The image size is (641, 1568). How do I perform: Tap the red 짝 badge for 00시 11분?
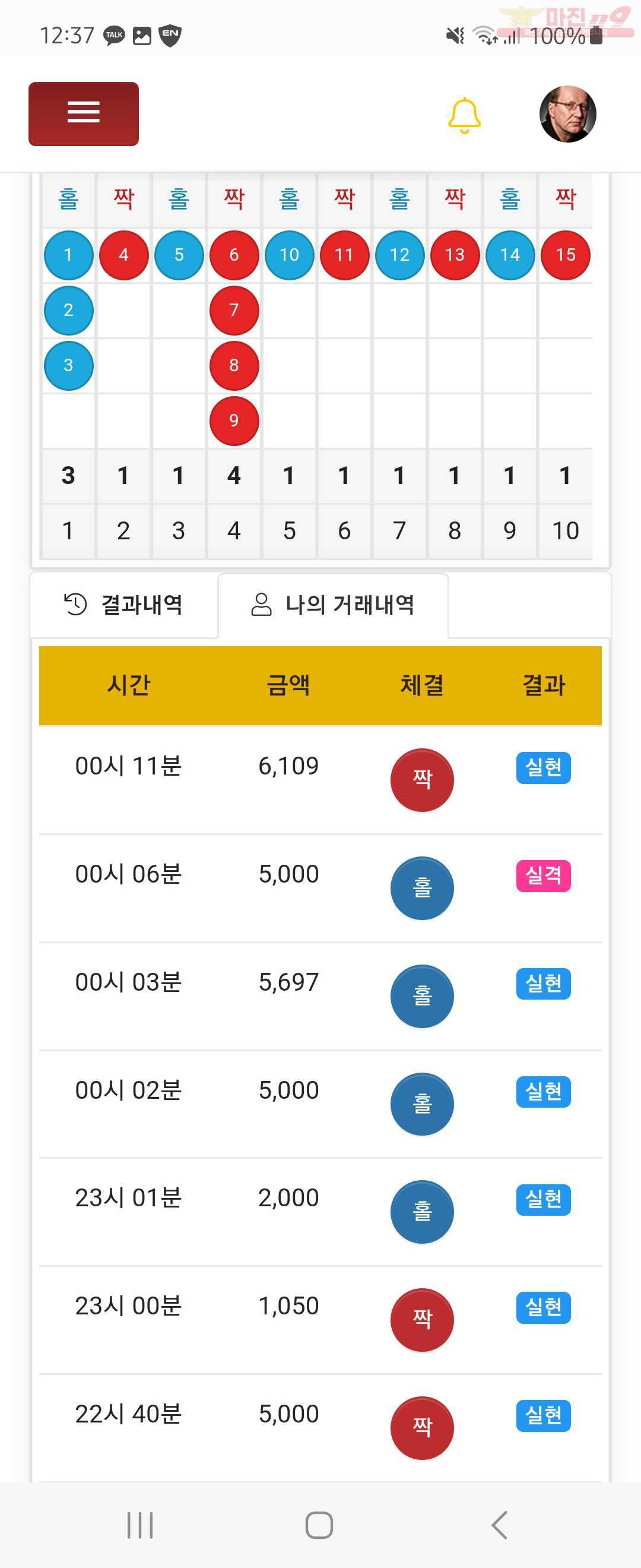(422, 780)
